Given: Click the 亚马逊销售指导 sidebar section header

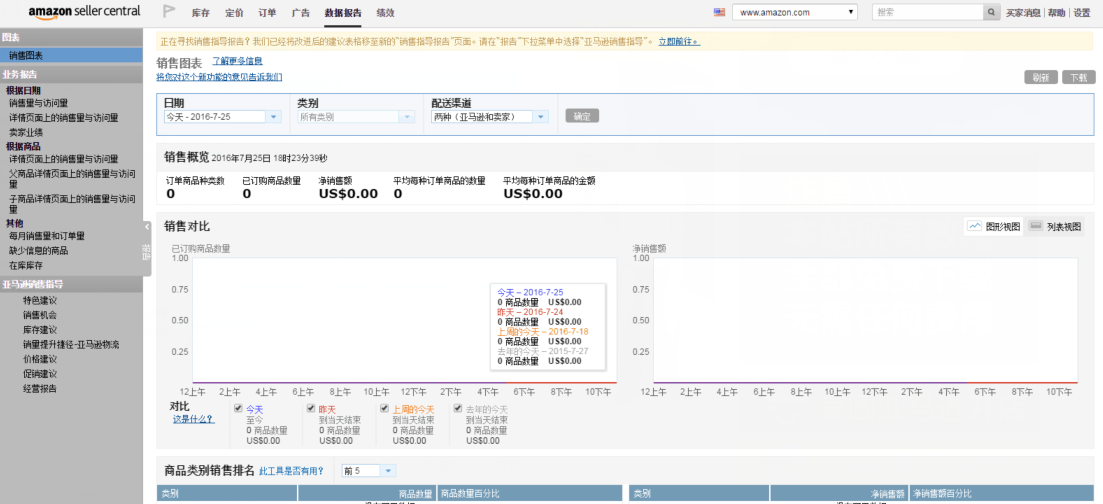Looking at the screenshot, I should click(x=71, y=284).
